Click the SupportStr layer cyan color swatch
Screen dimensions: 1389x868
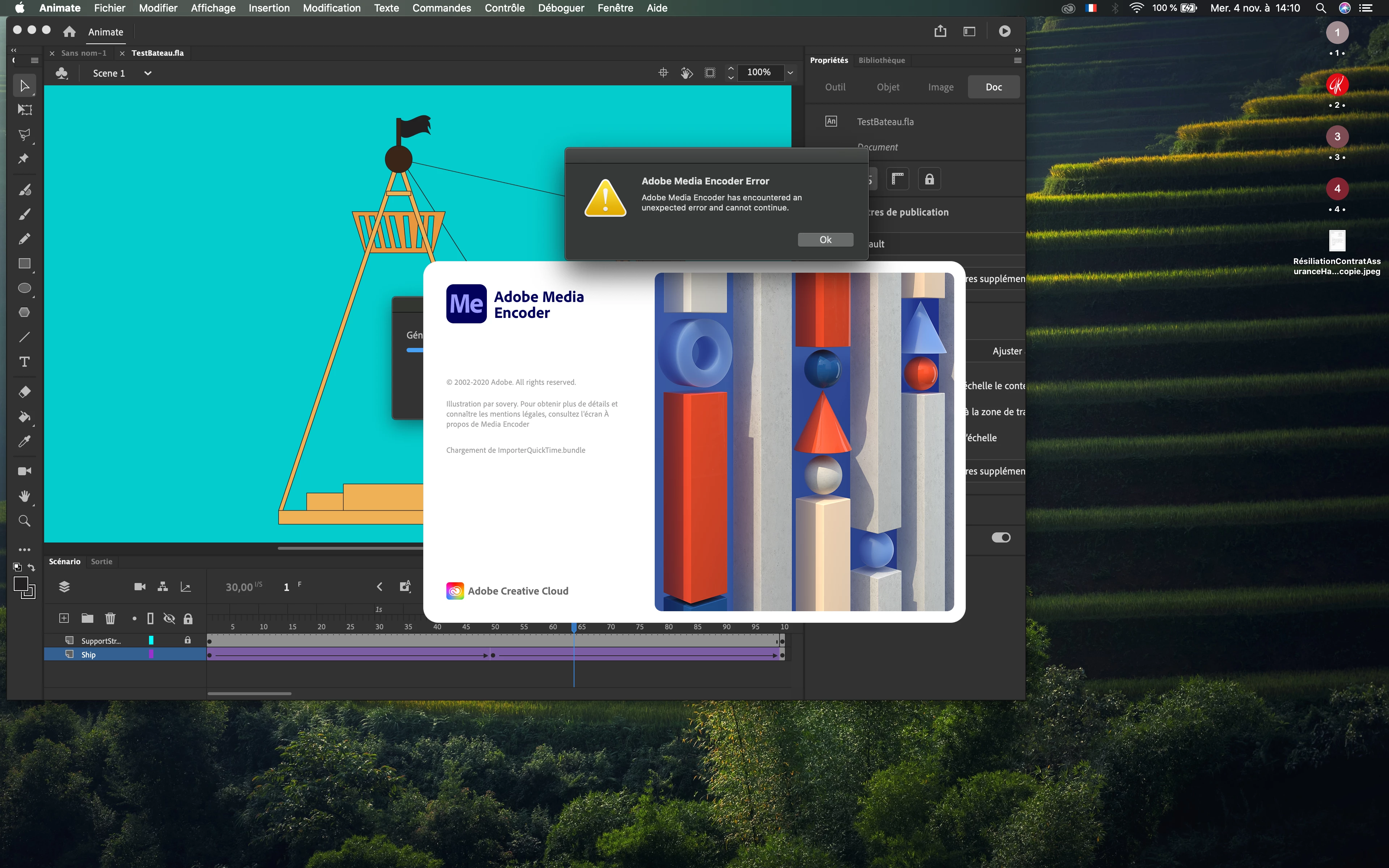151,640
